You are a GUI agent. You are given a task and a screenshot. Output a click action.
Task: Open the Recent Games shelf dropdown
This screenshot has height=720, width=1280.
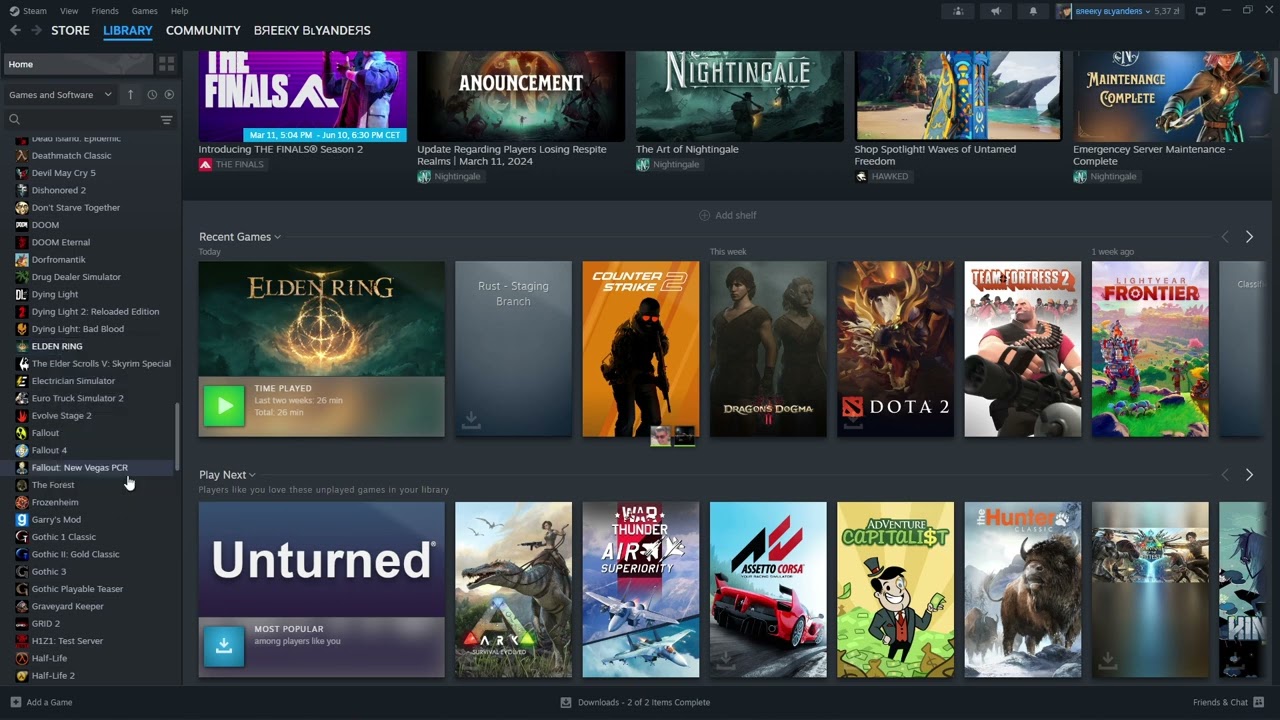240,237
